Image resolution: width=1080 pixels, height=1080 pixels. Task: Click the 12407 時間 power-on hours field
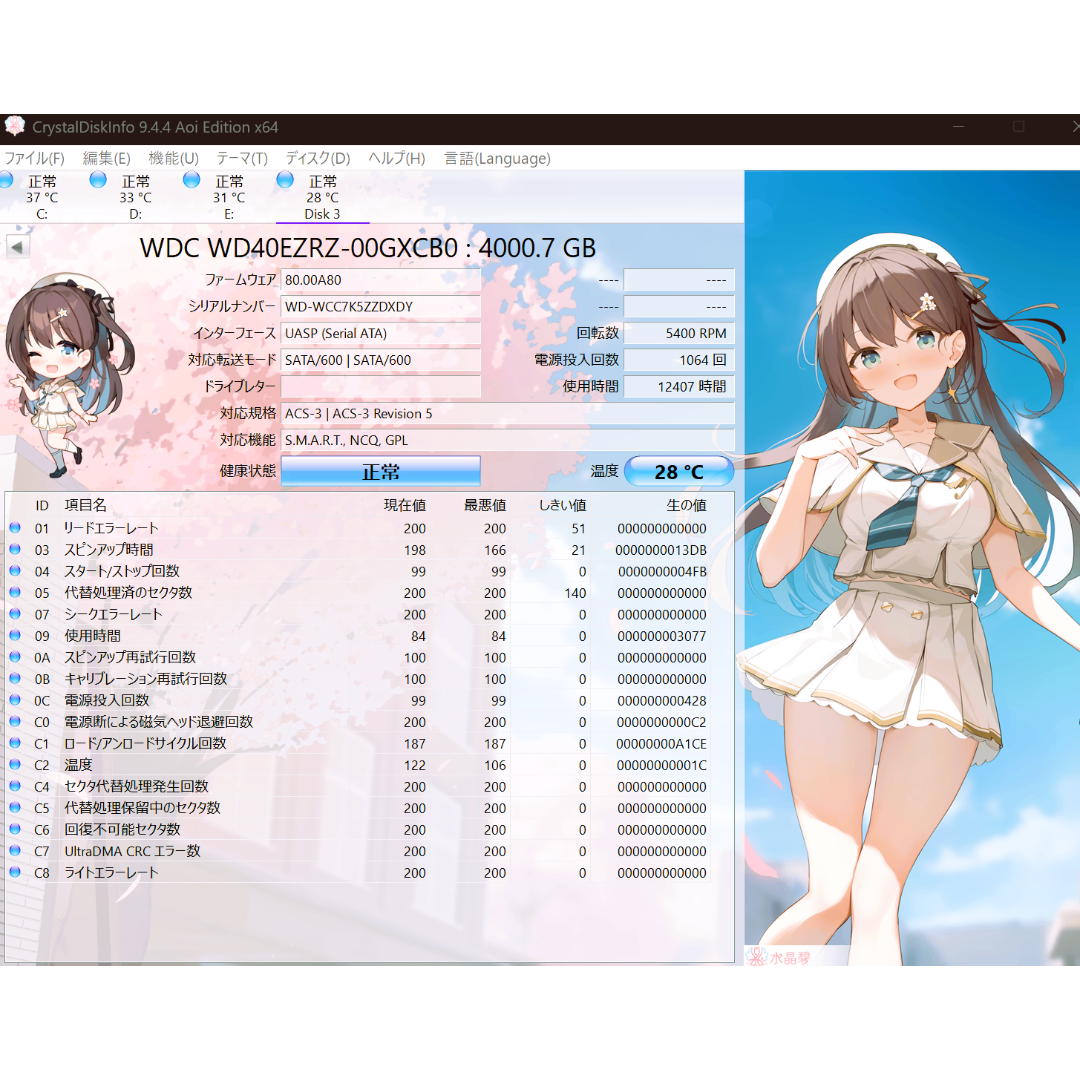click(x=679, y=386)
